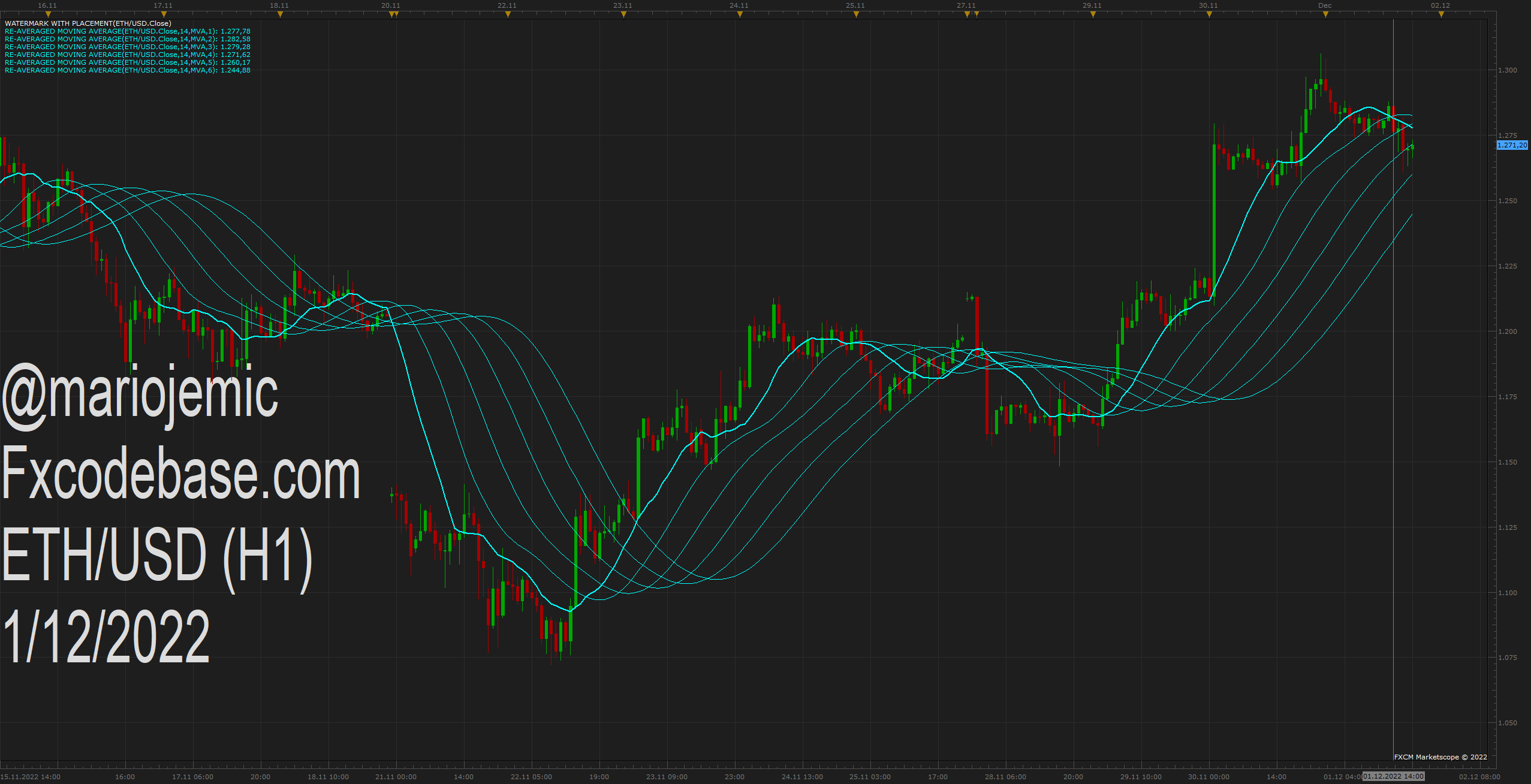This screenshot has width=1531, height=784.
Task: Click the 17.11 06:00 time axis label
Action: pos(192,777)
